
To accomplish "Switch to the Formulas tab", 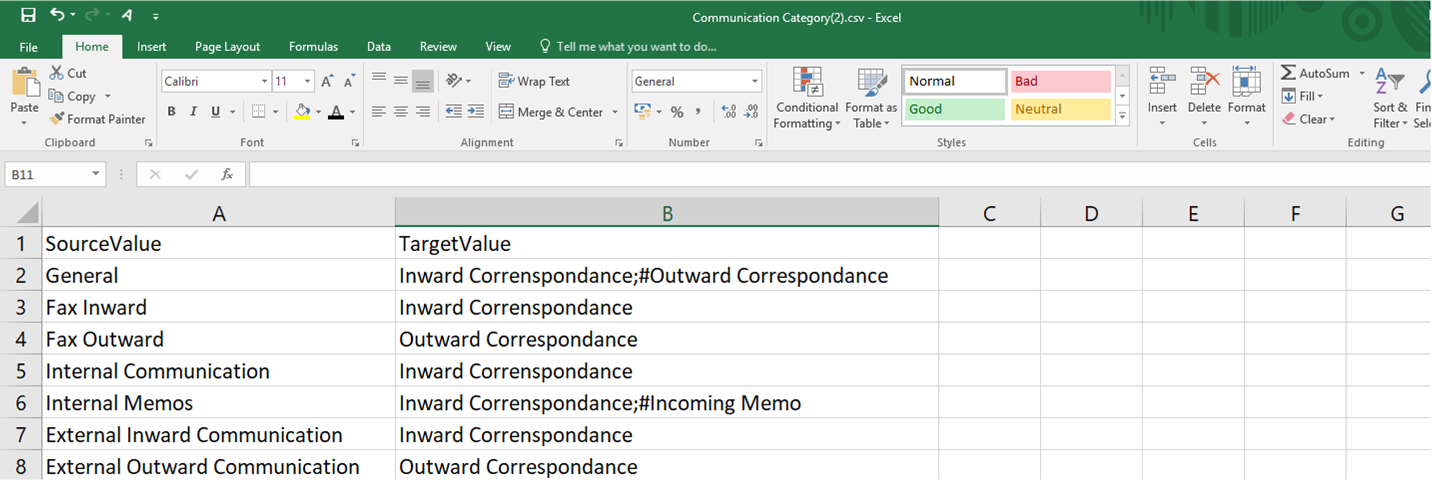I will pyautogui.click(x=313, y=47).
